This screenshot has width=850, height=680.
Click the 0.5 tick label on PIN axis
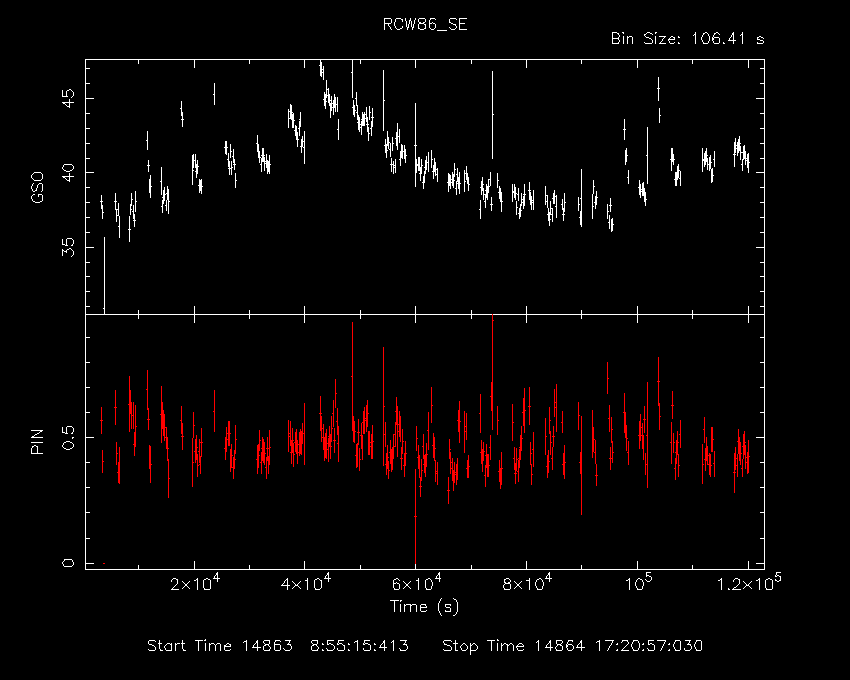pos(68,437)
